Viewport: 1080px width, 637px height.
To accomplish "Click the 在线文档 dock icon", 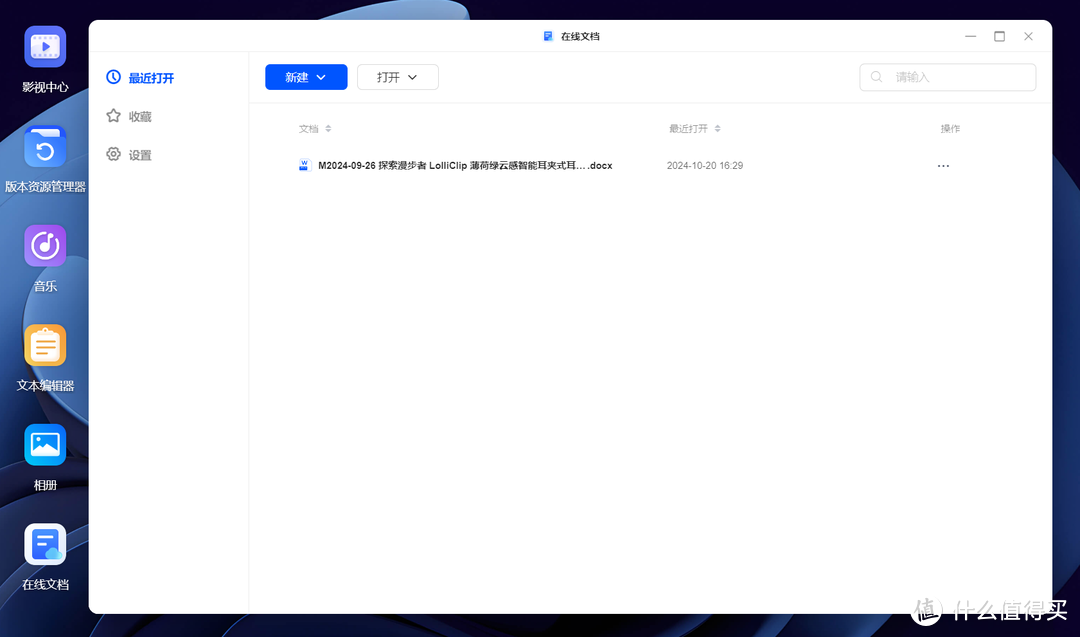I will [45, 544].
